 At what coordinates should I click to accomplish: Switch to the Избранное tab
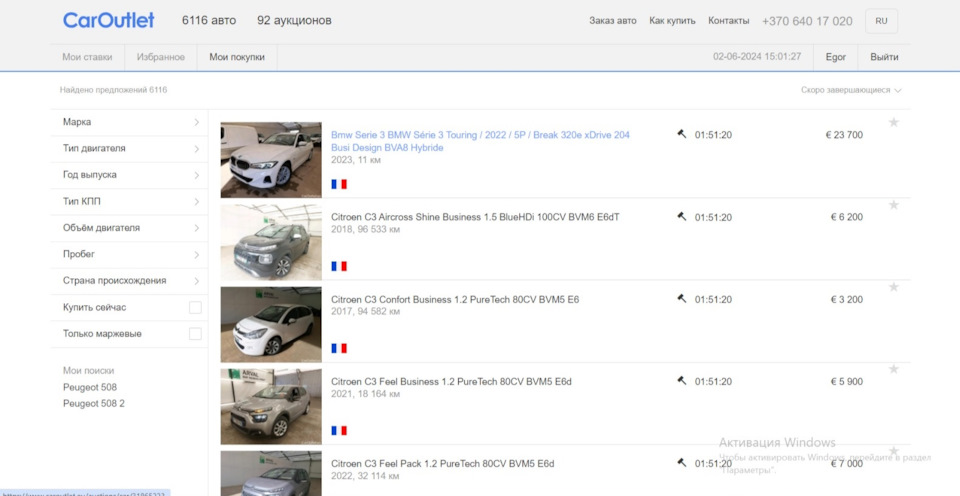click(x=161, y=57)
